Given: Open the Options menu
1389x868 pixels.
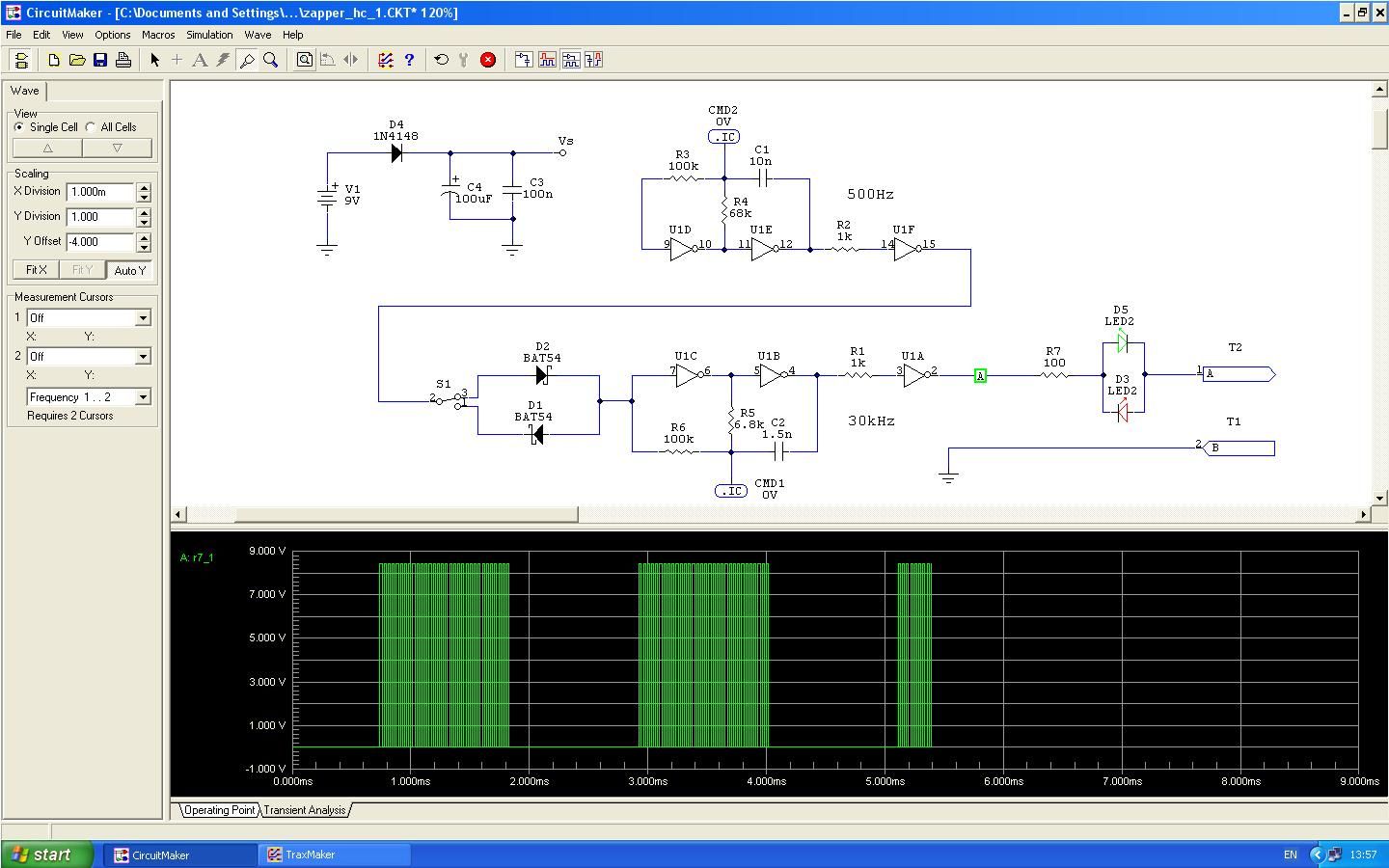Looking at the screenshot, I should tap(113, 35).
